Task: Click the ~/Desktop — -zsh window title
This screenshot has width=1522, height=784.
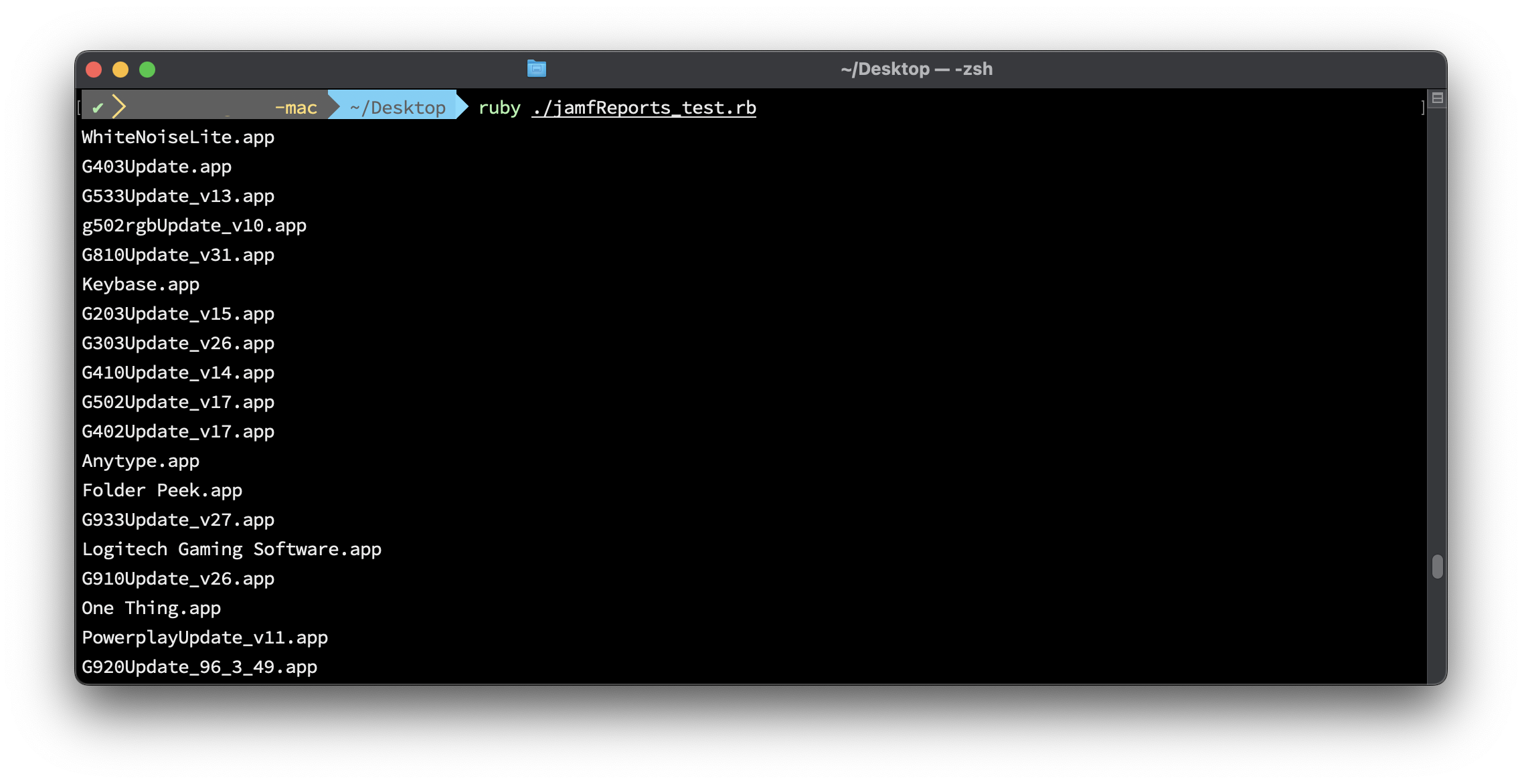Action: point(916,69)
